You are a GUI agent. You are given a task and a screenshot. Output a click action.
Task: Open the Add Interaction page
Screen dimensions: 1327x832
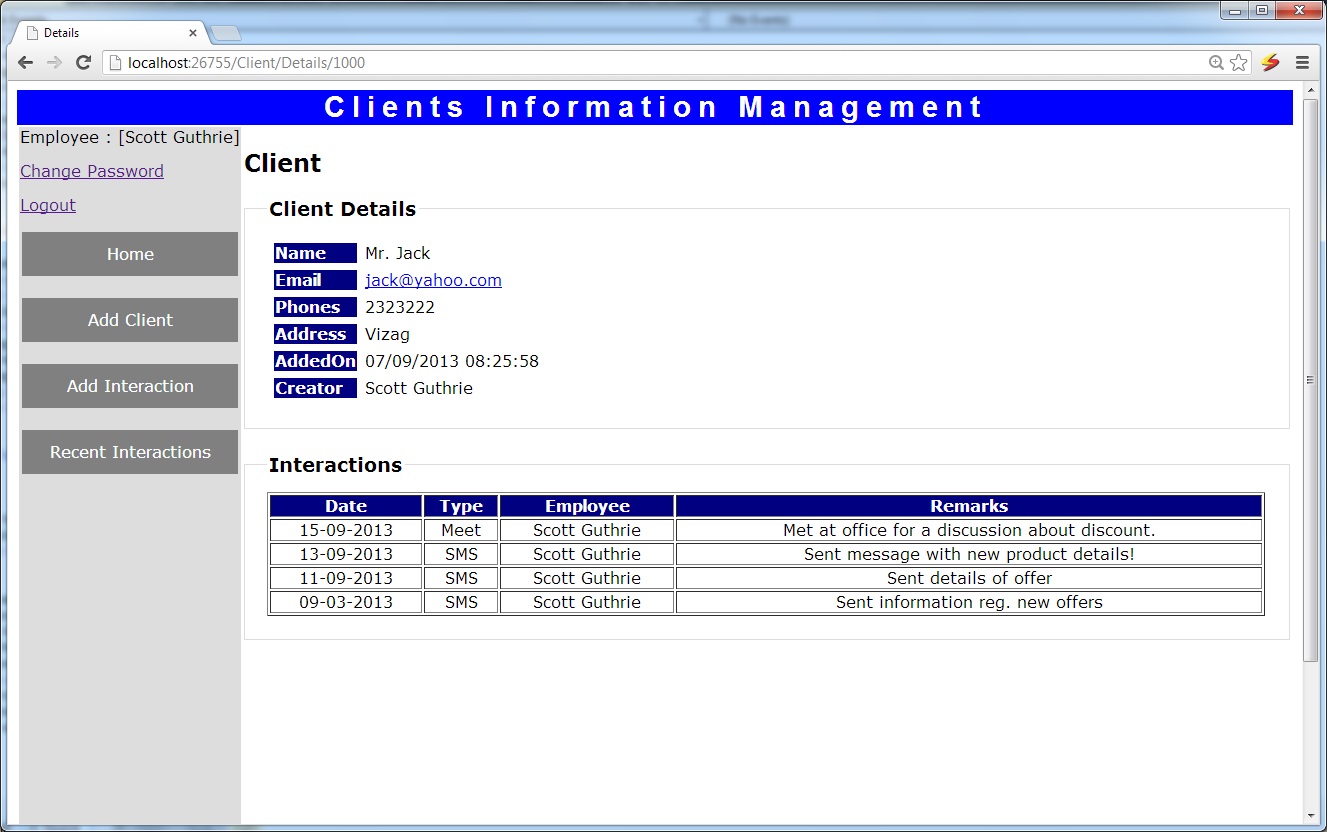[130, 386]
